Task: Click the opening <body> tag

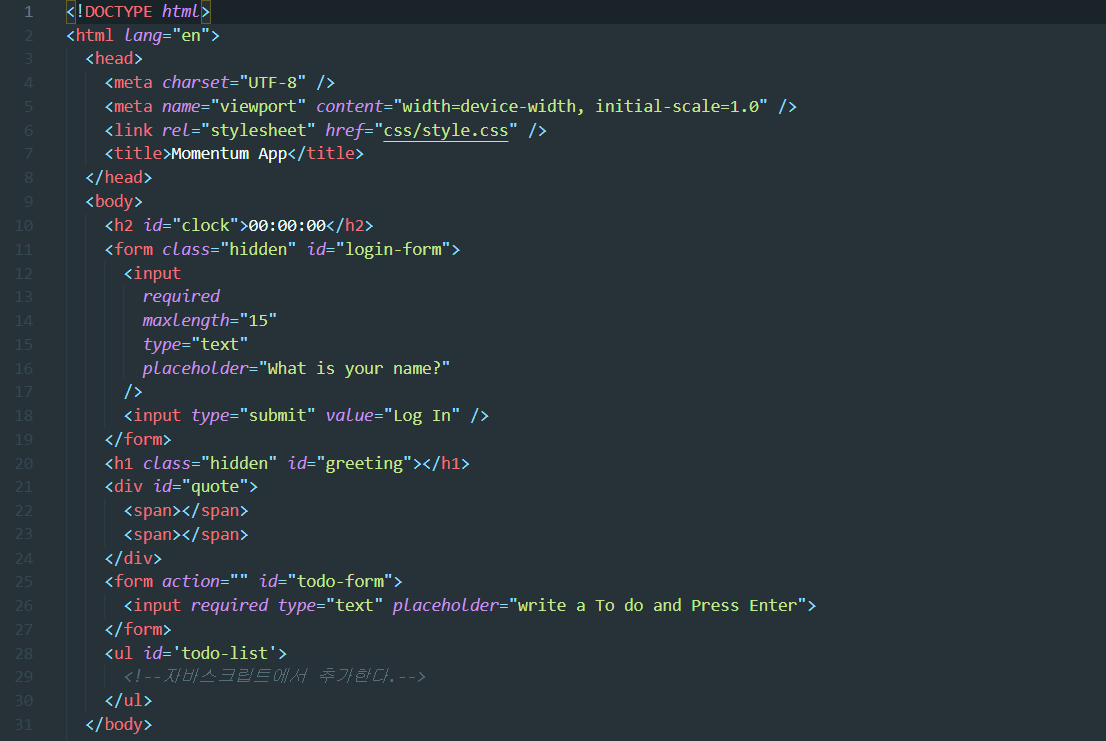Action: (114, 202)
